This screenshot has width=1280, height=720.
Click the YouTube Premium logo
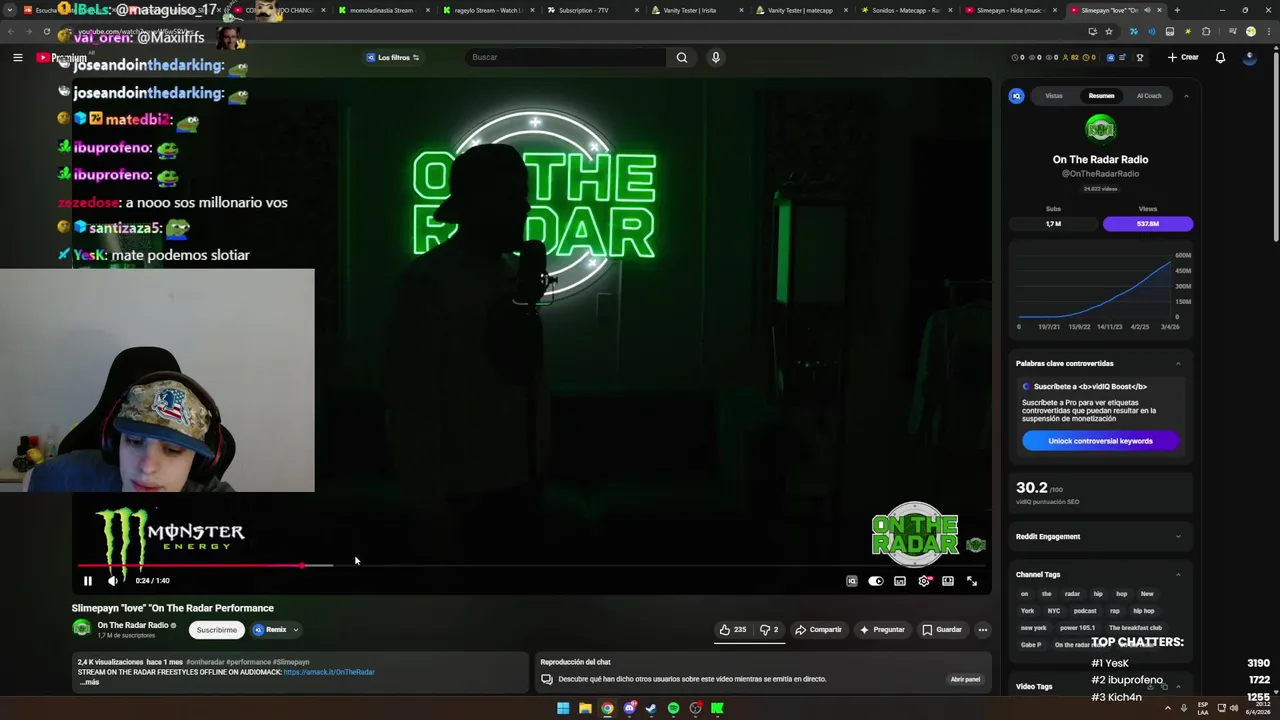click(x=62, y=58)
